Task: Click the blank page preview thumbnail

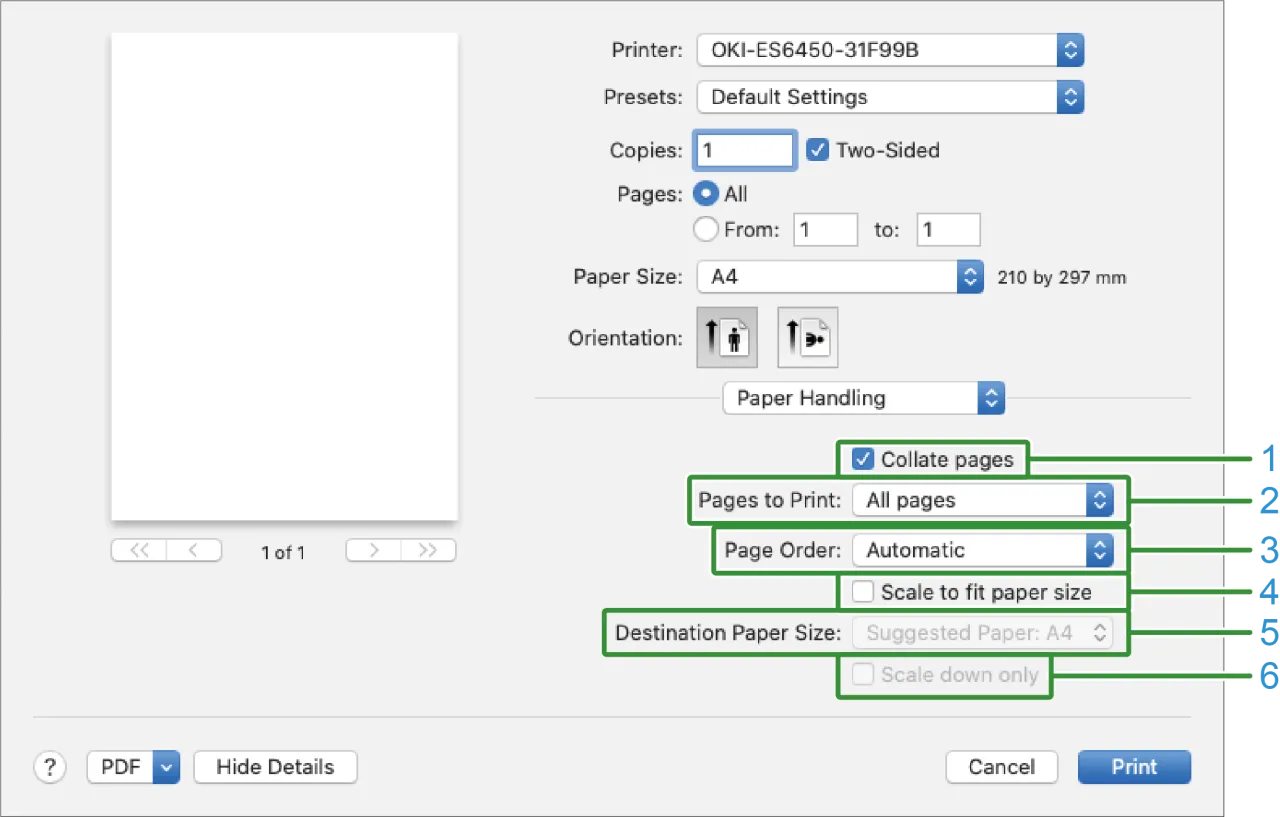Action: point(284,277)
